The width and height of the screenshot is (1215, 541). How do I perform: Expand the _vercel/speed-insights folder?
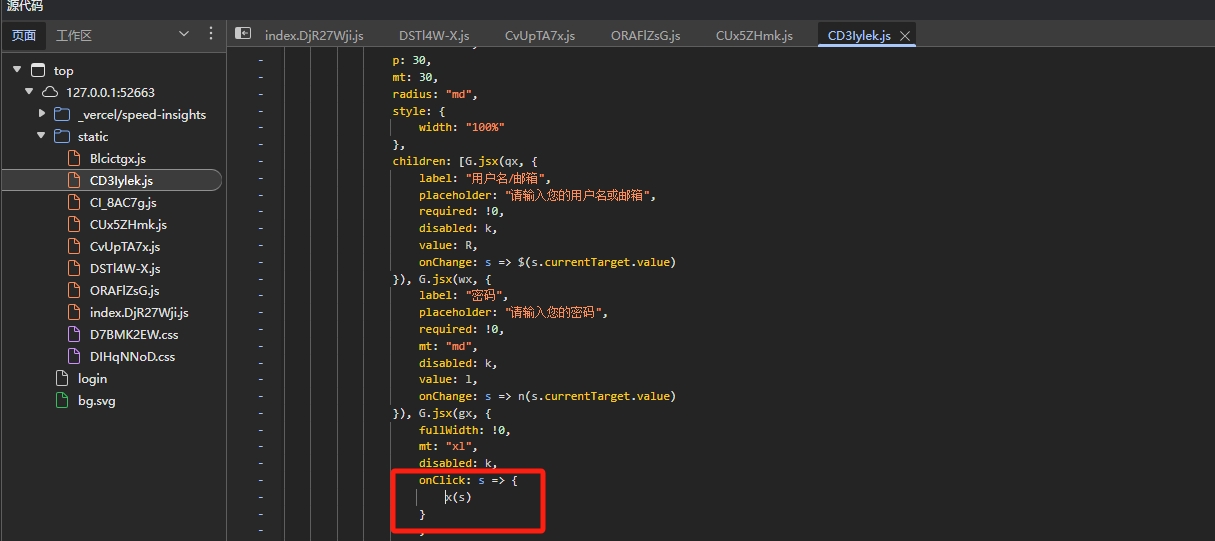click(x=42, y=114)
